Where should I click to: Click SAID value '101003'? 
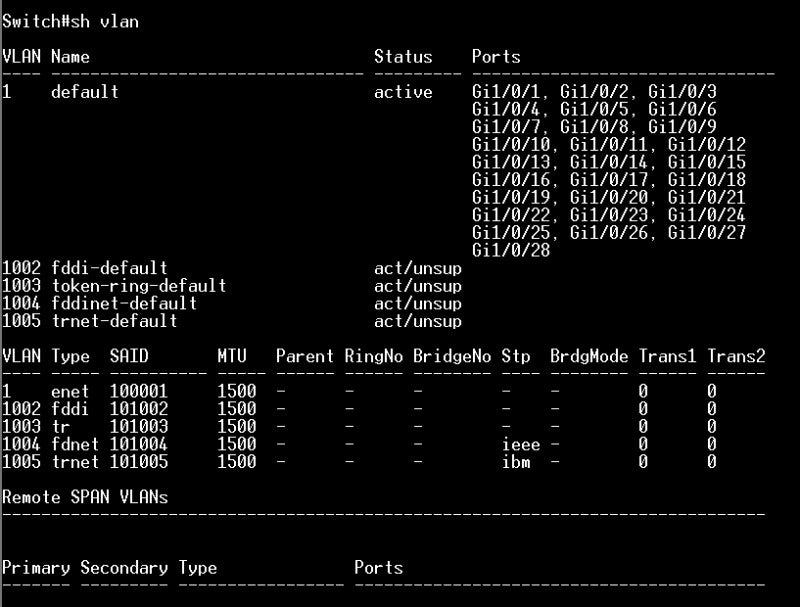click(139, 426)
